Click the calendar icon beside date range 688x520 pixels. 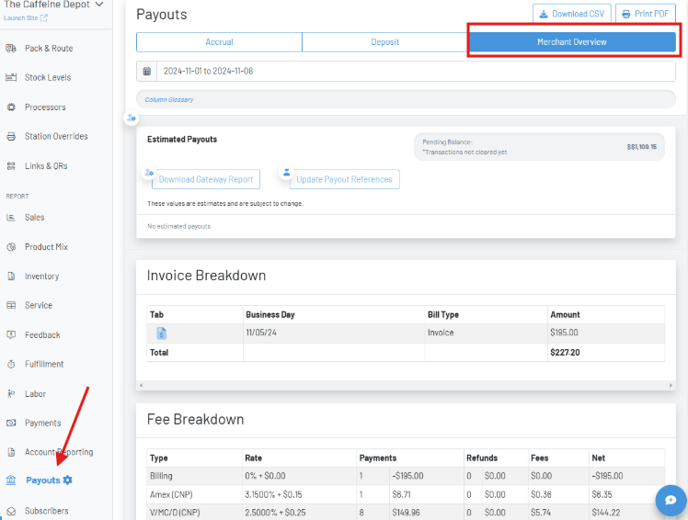[x=147, y=71]
